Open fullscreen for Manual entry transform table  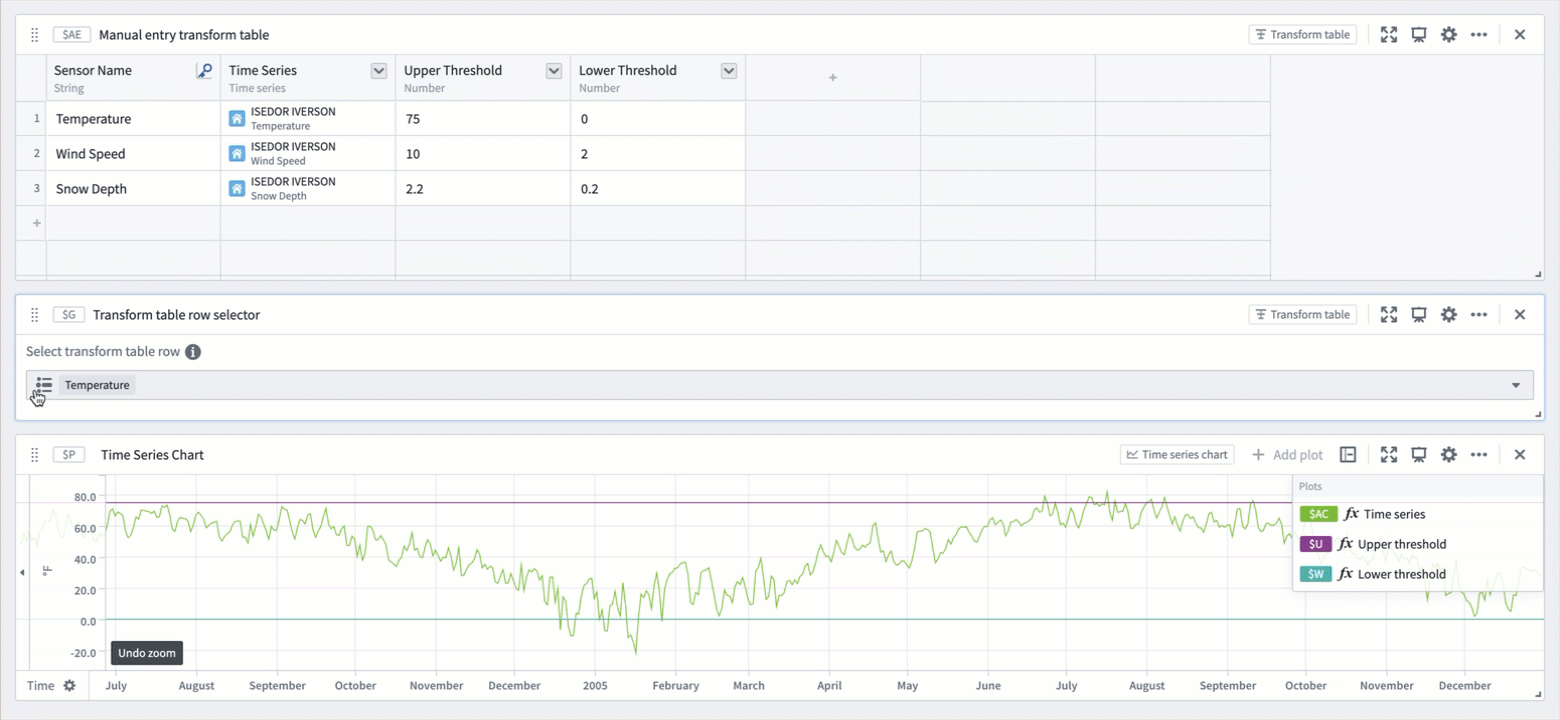[1388, 35]
